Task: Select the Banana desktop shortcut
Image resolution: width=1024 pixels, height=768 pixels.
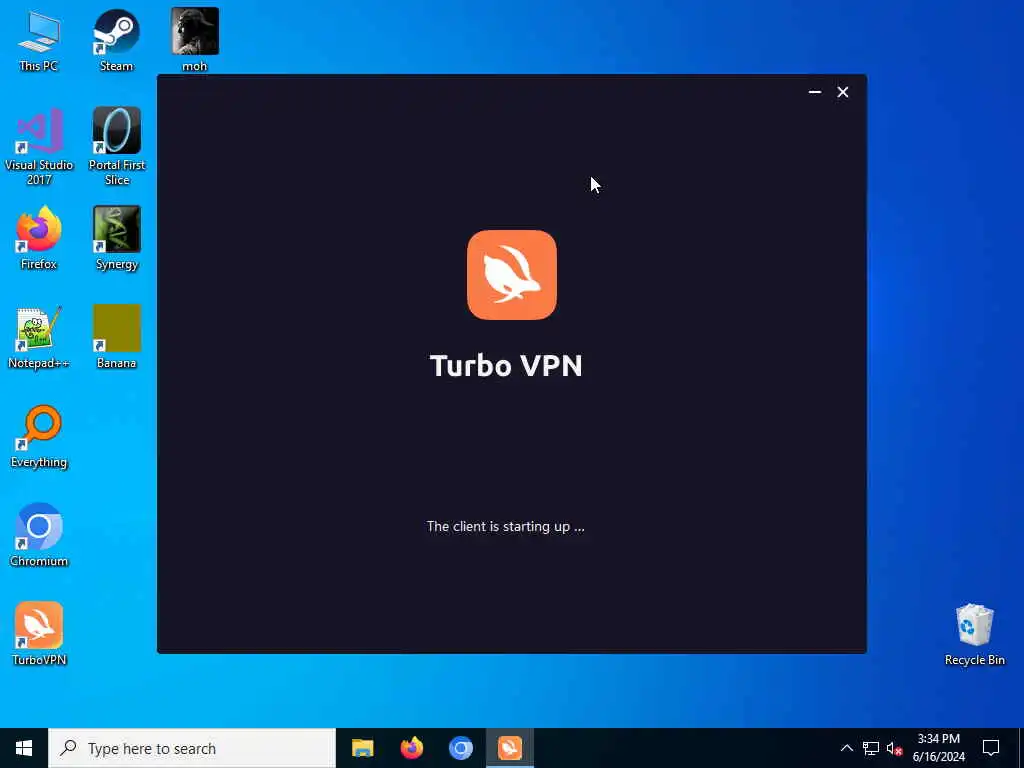Action: pos(117,338)
